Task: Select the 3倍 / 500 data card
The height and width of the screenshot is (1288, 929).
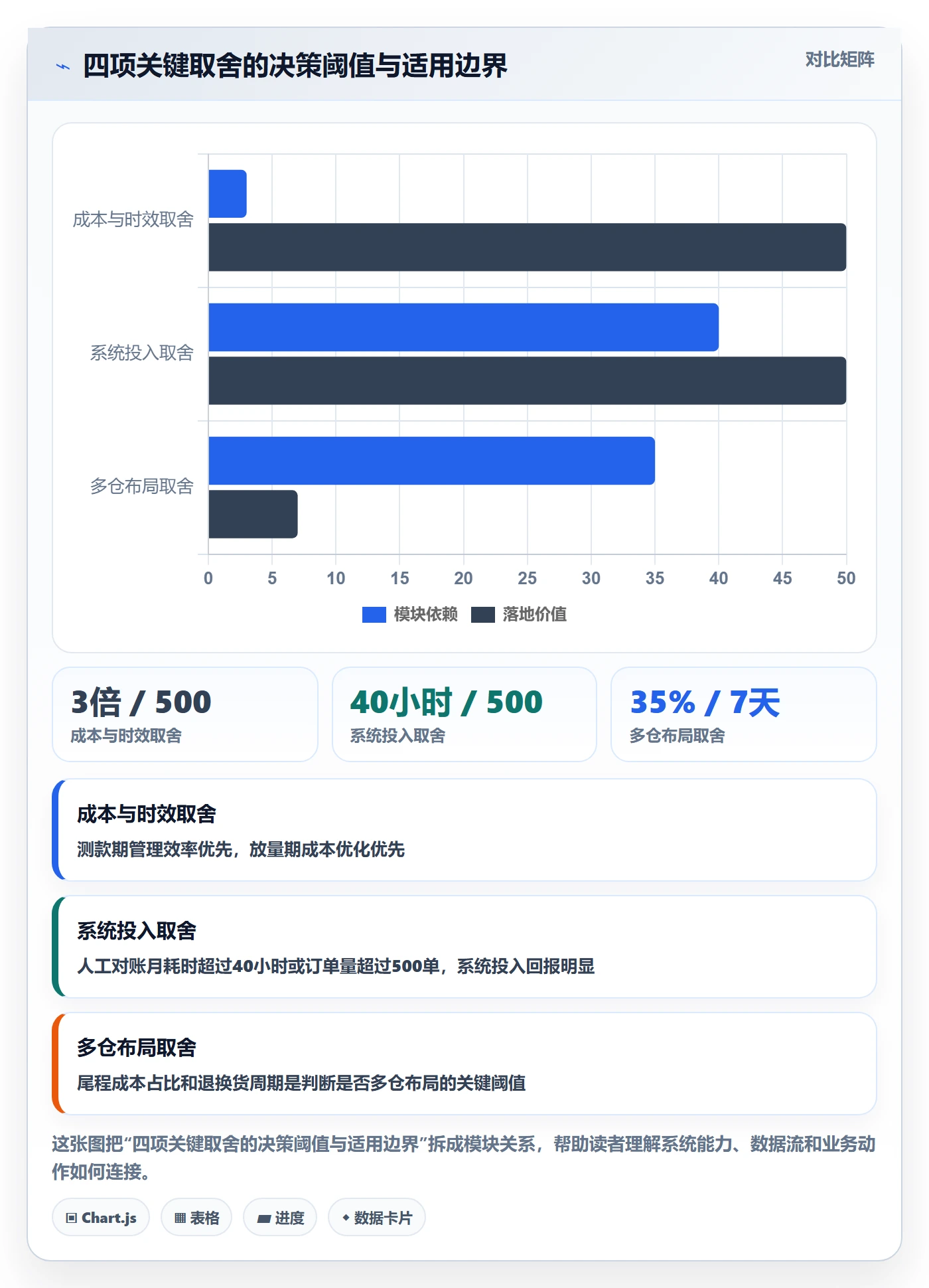Action: tap(185, 714)
